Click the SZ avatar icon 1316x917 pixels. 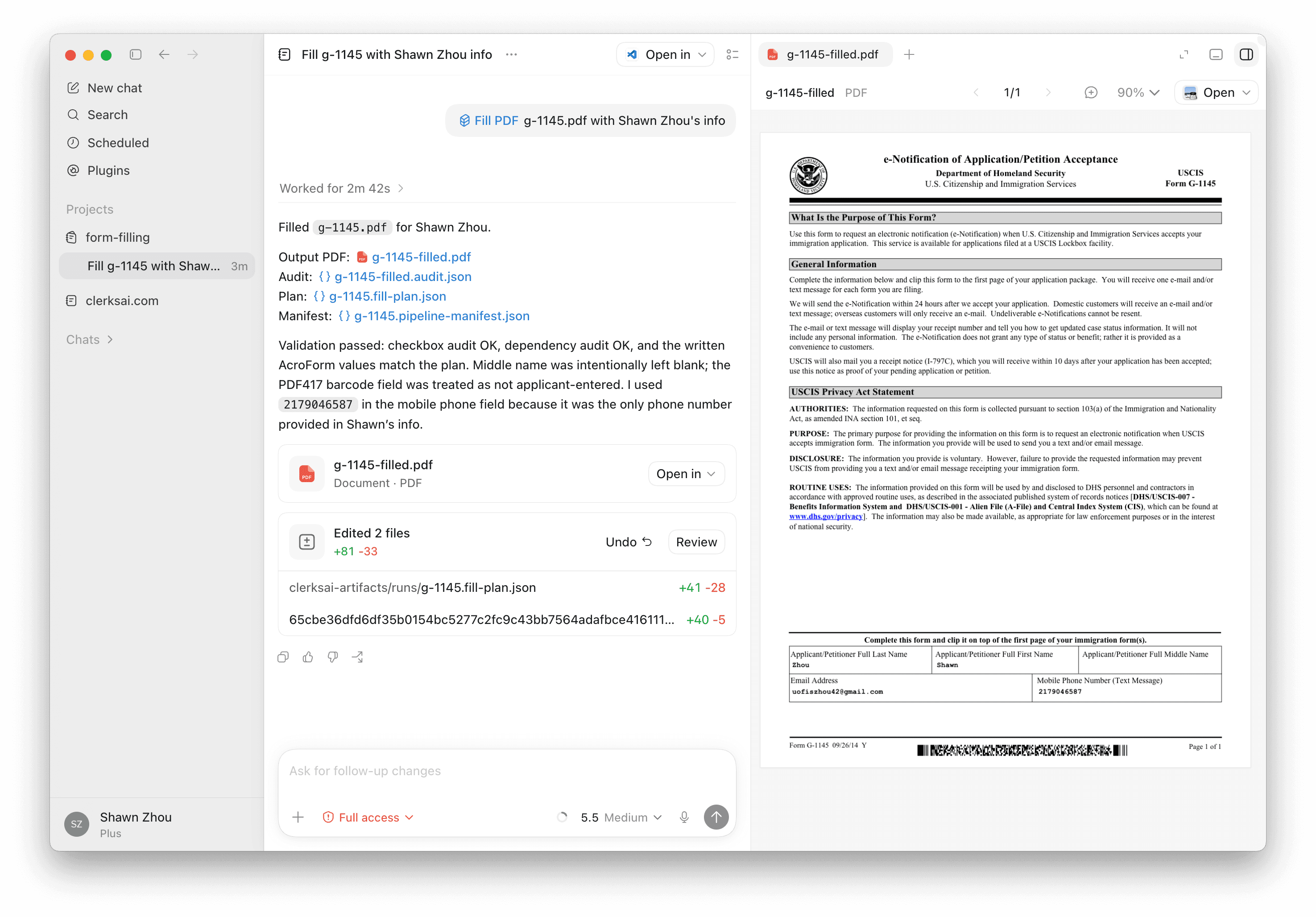76,824
